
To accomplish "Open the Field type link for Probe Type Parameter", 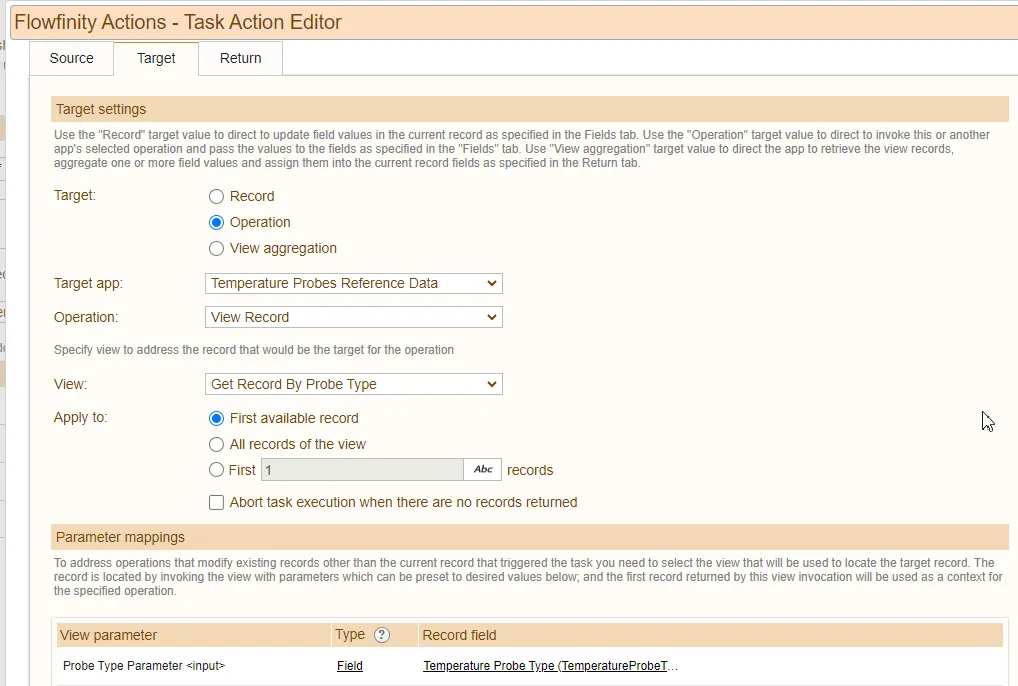I will [350, 666].
